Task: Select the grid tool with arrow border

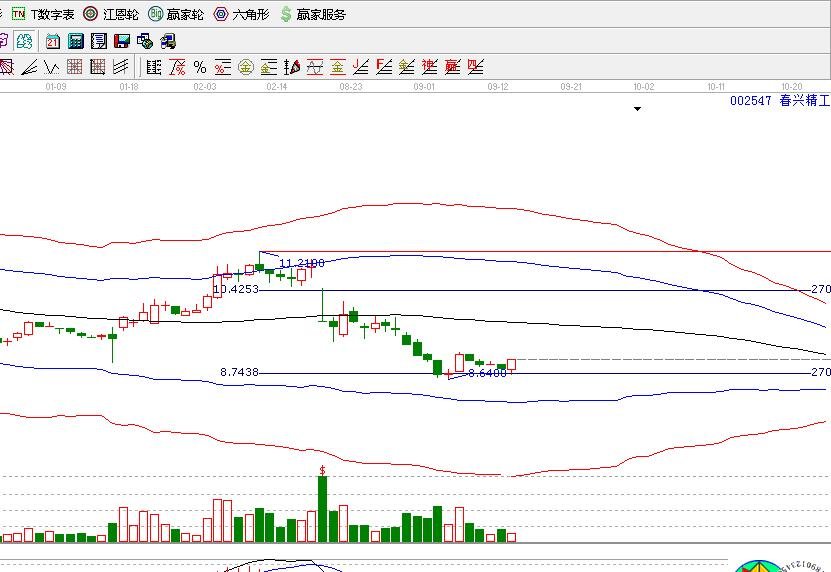Action: (x=98, y=67)
